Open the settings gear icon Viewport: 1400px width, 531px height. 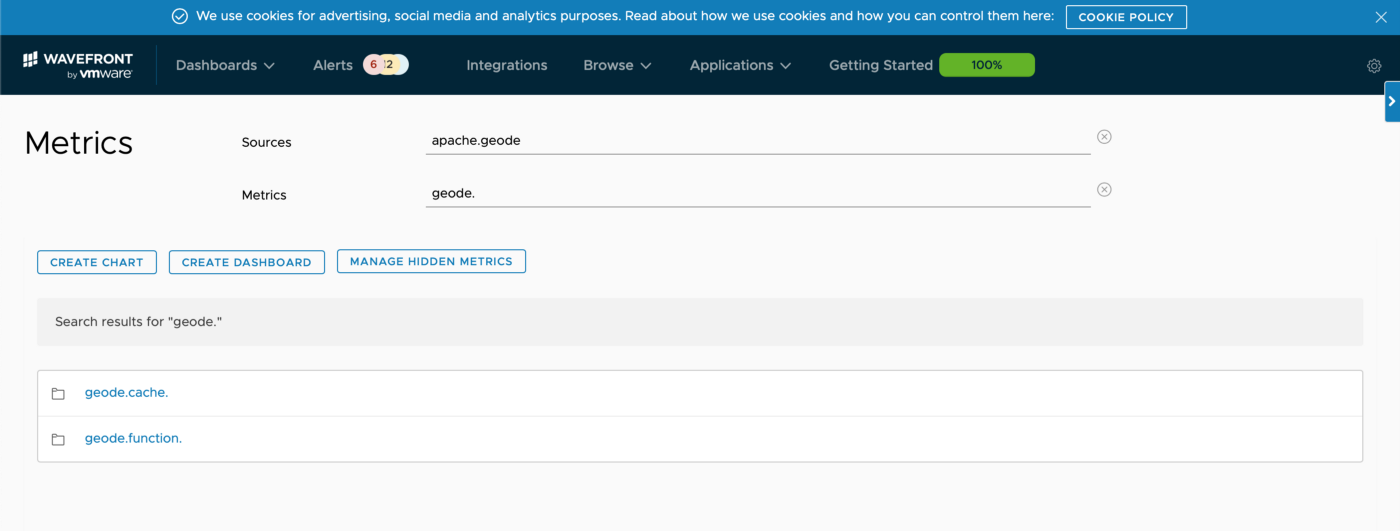pyautogui.click(x=1373, y=66)
